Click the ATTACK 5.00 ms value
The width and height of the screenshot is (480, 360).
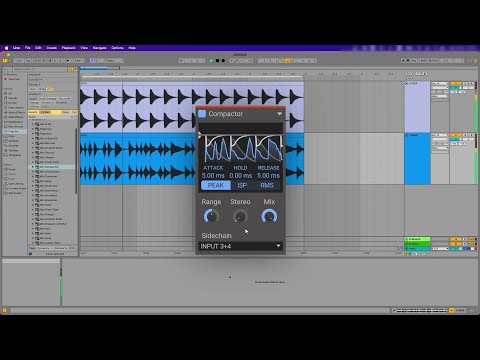(x=213, y=175)
